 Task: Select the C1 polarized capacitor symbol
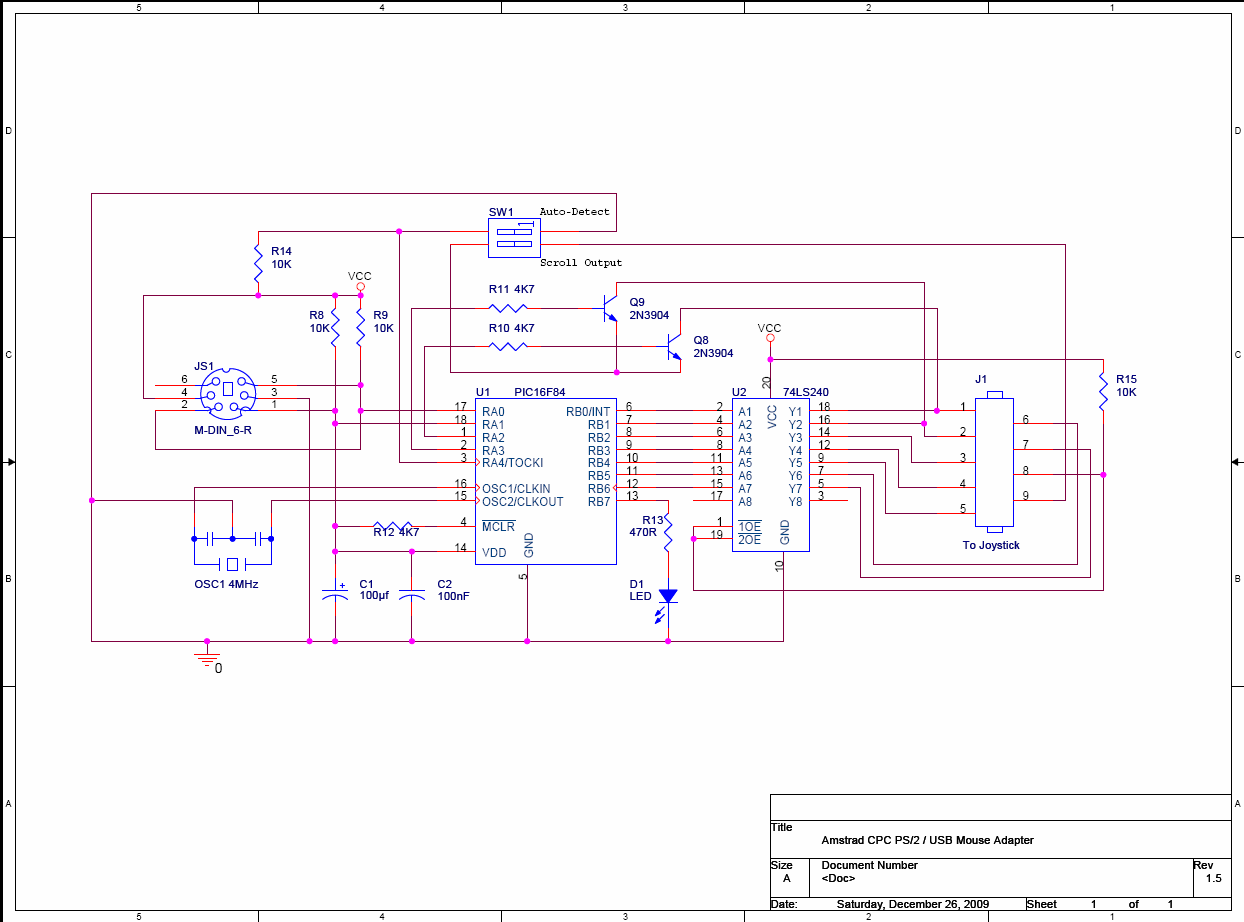[335, 593]
